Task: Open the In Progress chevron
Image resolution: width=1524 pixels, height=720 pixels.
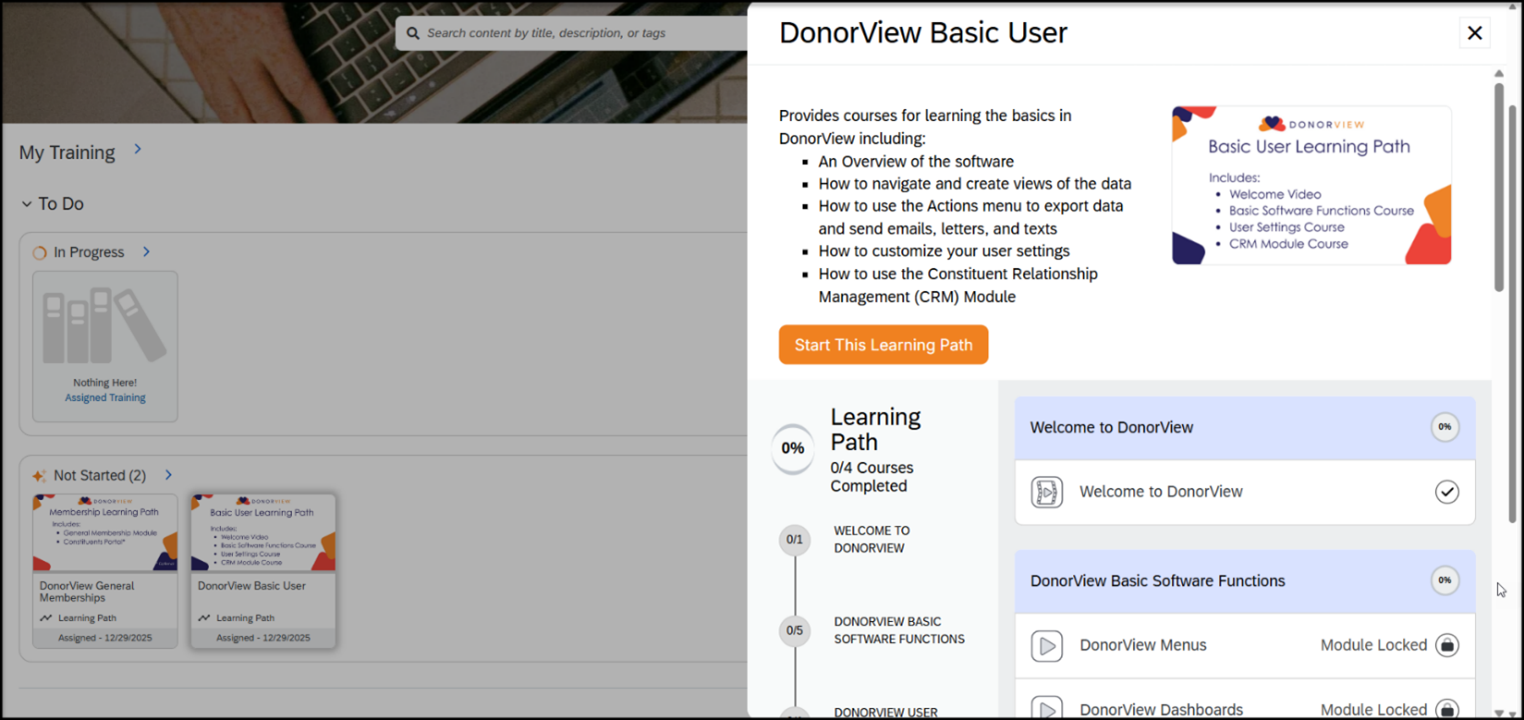Action: pyautogui.click(x=146, y=252)
